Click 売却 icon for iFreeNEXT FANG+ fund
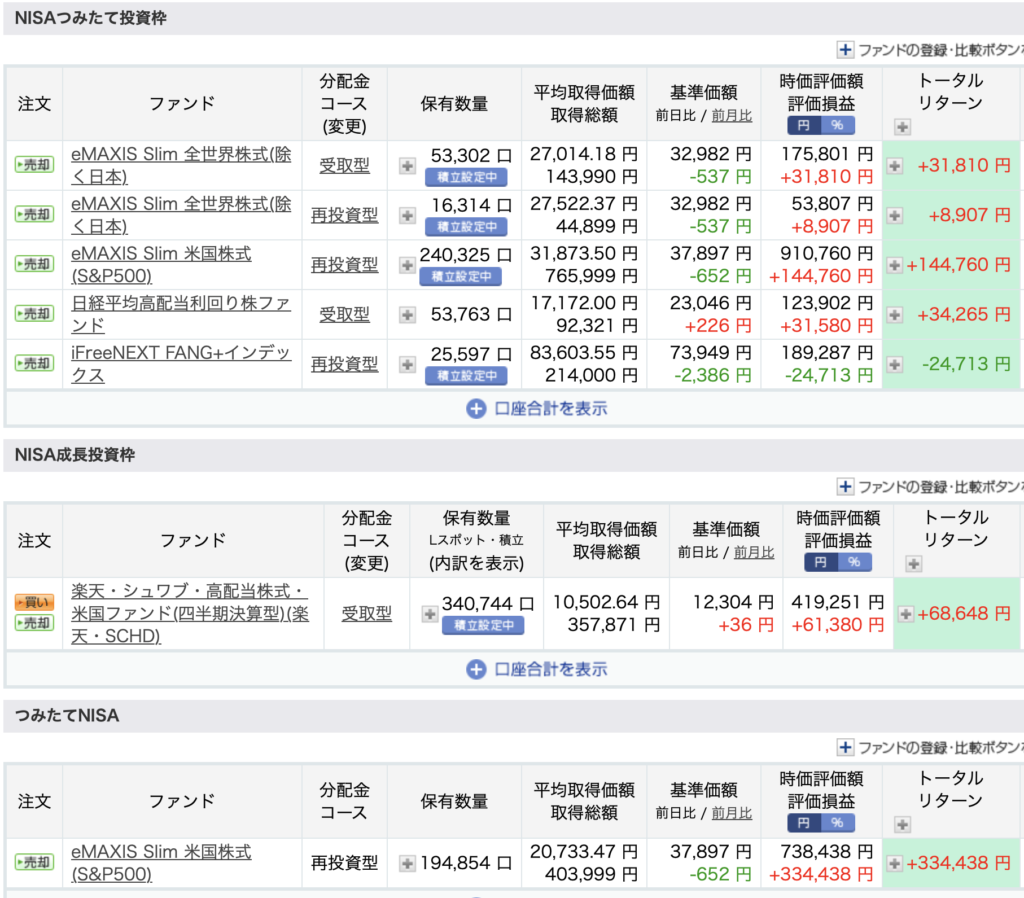The width and height of the screenshot is (1024, 898). (x=33, y=364)
